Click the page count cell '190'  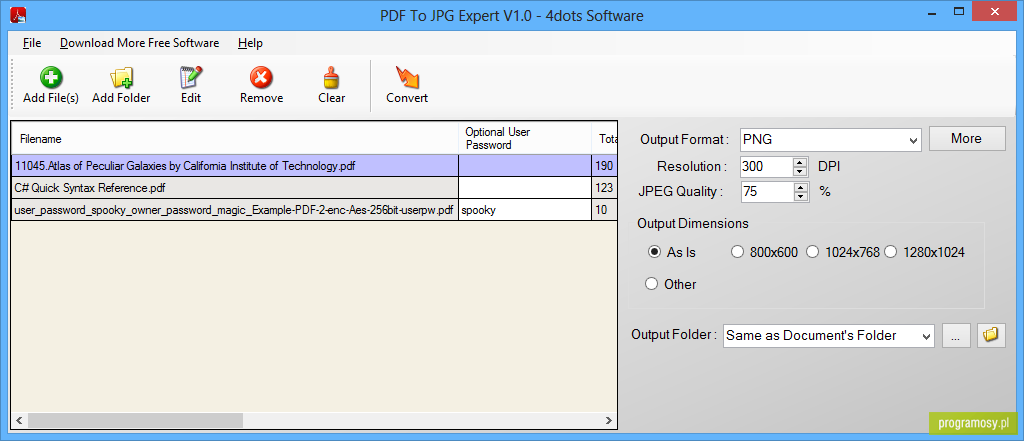(x=604, y=166)
